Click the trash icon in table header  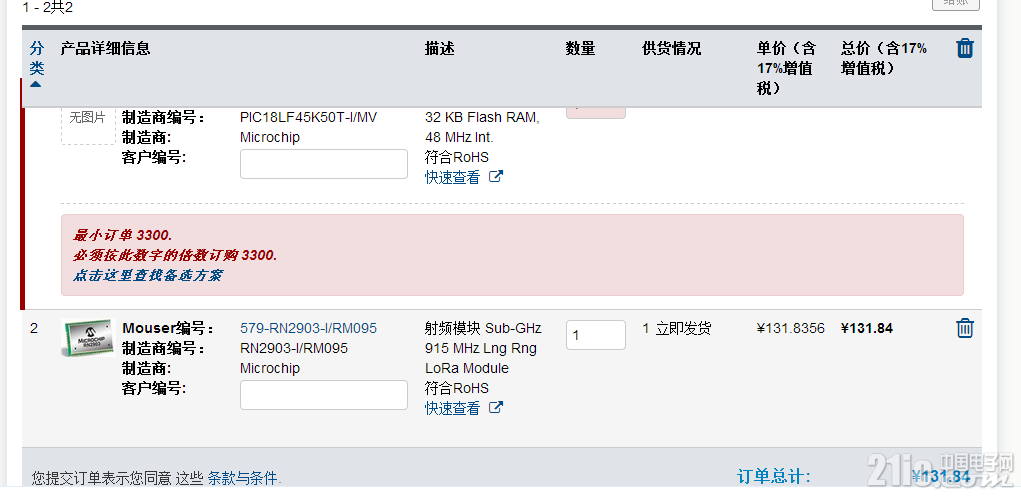point(964,48)
